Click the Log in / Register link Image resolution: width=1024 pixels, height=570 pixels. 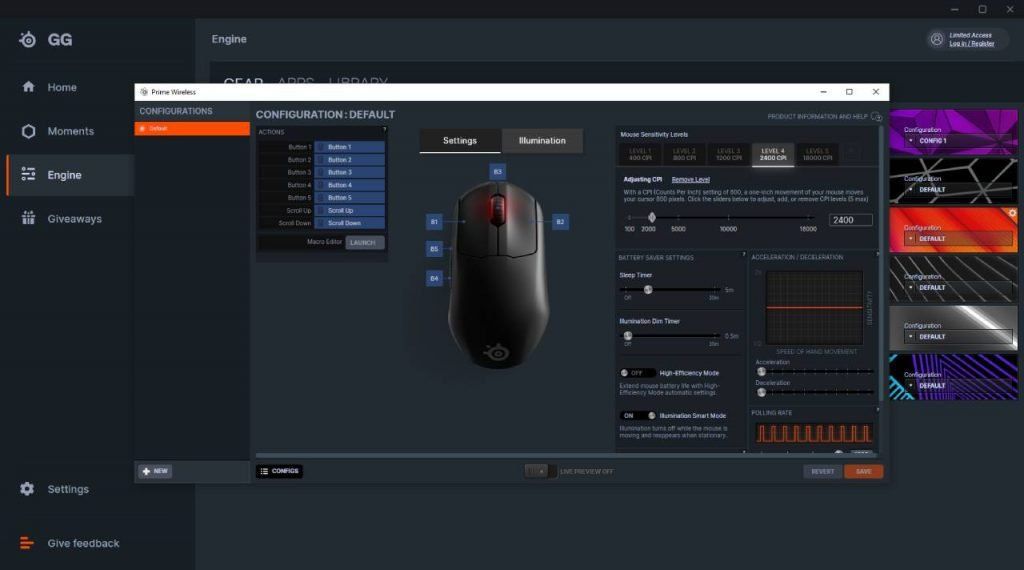tap(971, 44)
